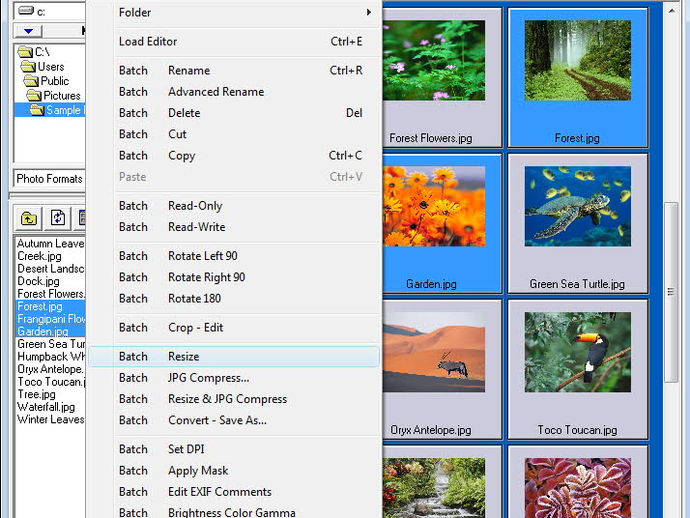
Task: Select Green Sea Turtle in file list
Action: [50, 344]
